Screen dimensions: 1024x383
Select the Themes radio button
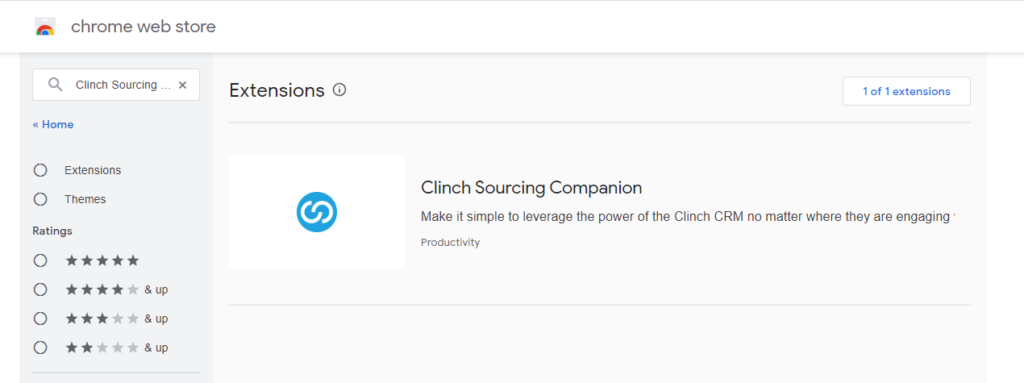pyautogui.click(x=40, y=199)
